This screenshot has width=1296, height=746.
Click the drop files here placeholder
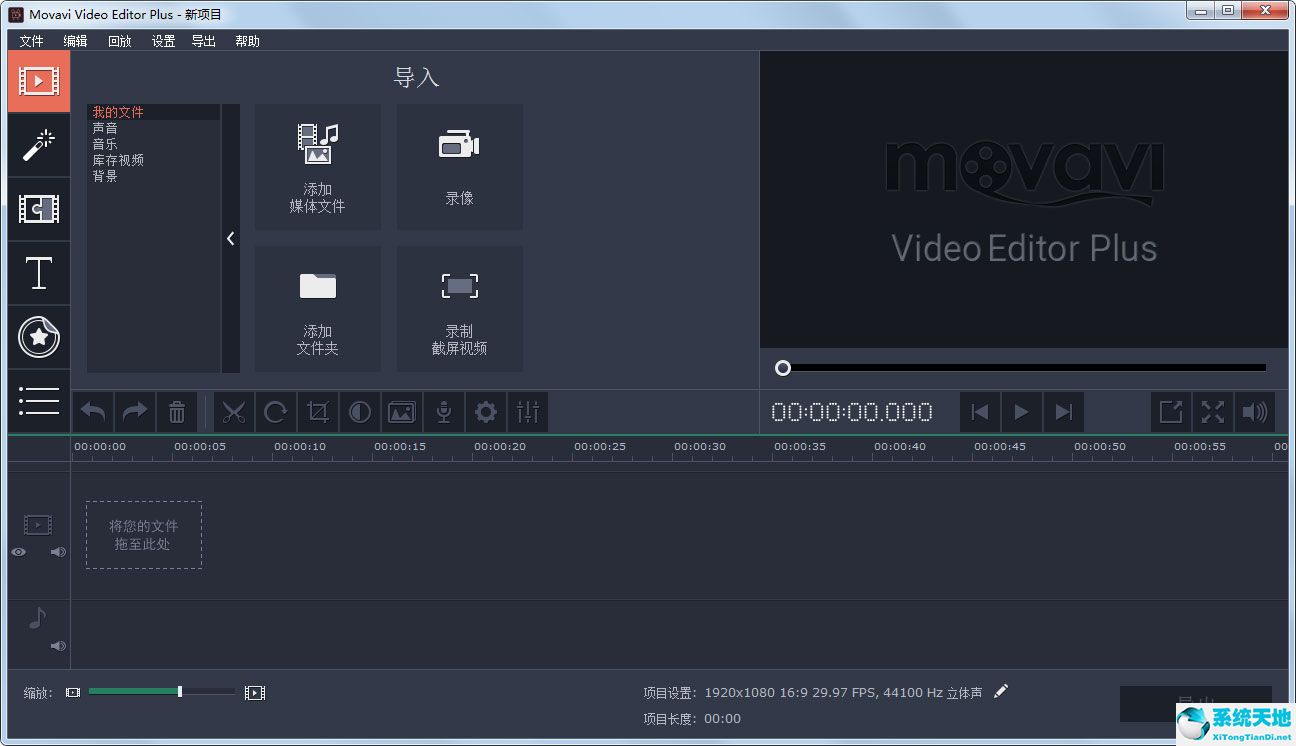click(x=144, y=535)
